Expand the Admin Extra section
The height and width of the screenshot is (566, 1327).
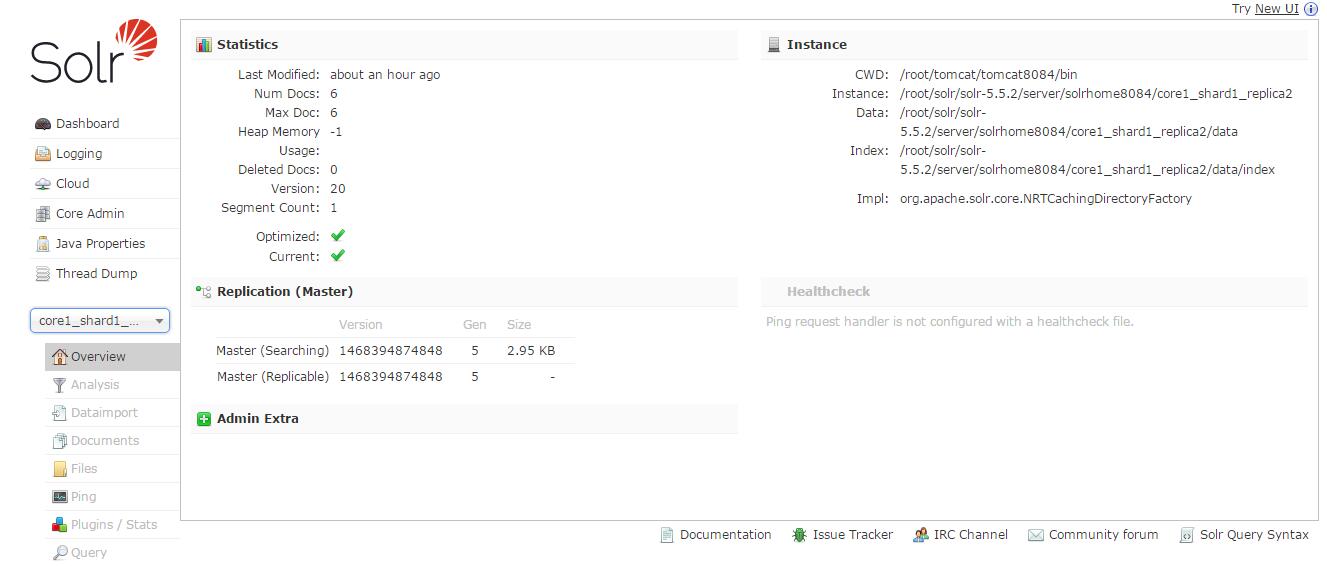464,419
